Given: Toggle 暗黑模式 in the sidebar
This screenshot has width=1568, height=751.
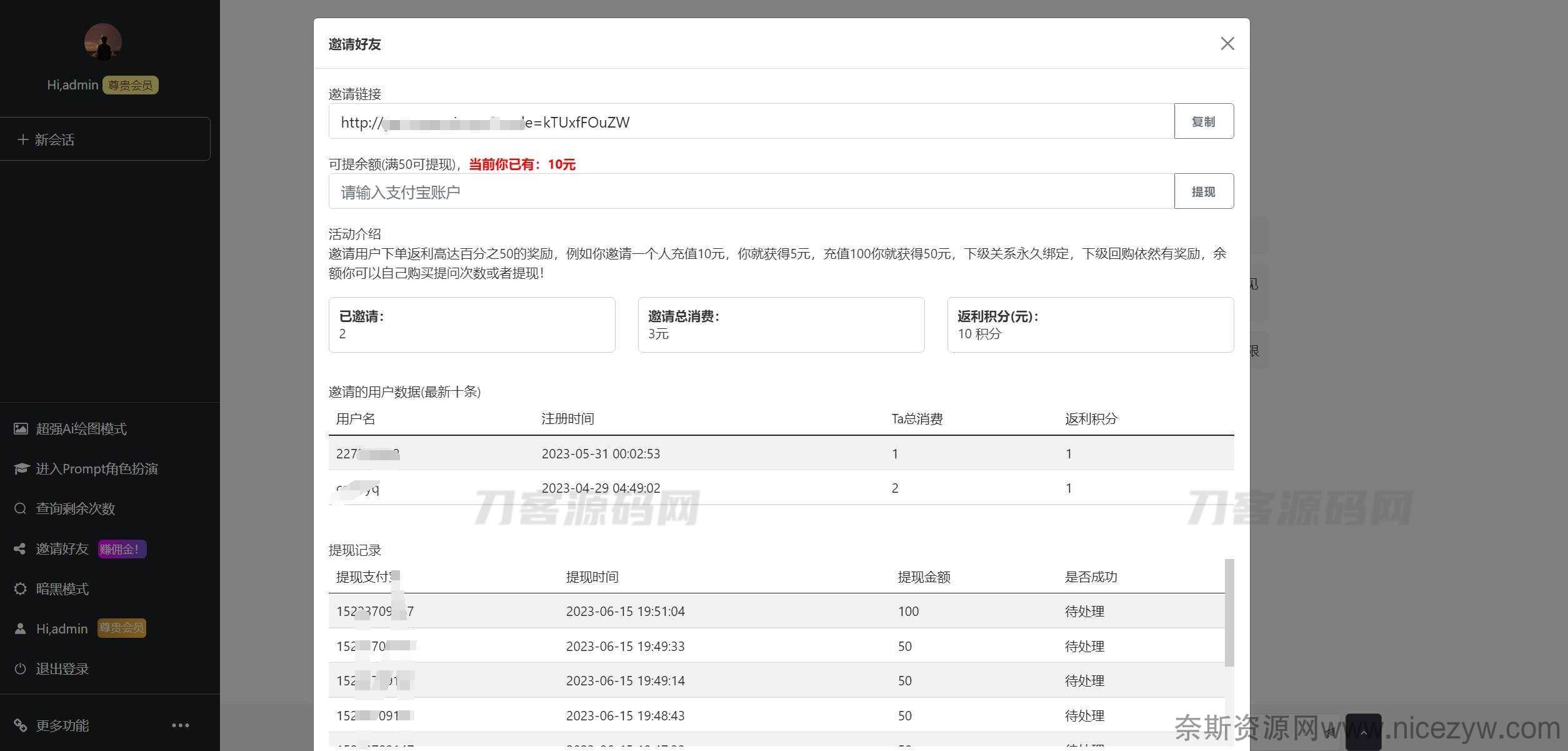Looking at the screenshot, I should pyautogui.click(x=62, y=589).
